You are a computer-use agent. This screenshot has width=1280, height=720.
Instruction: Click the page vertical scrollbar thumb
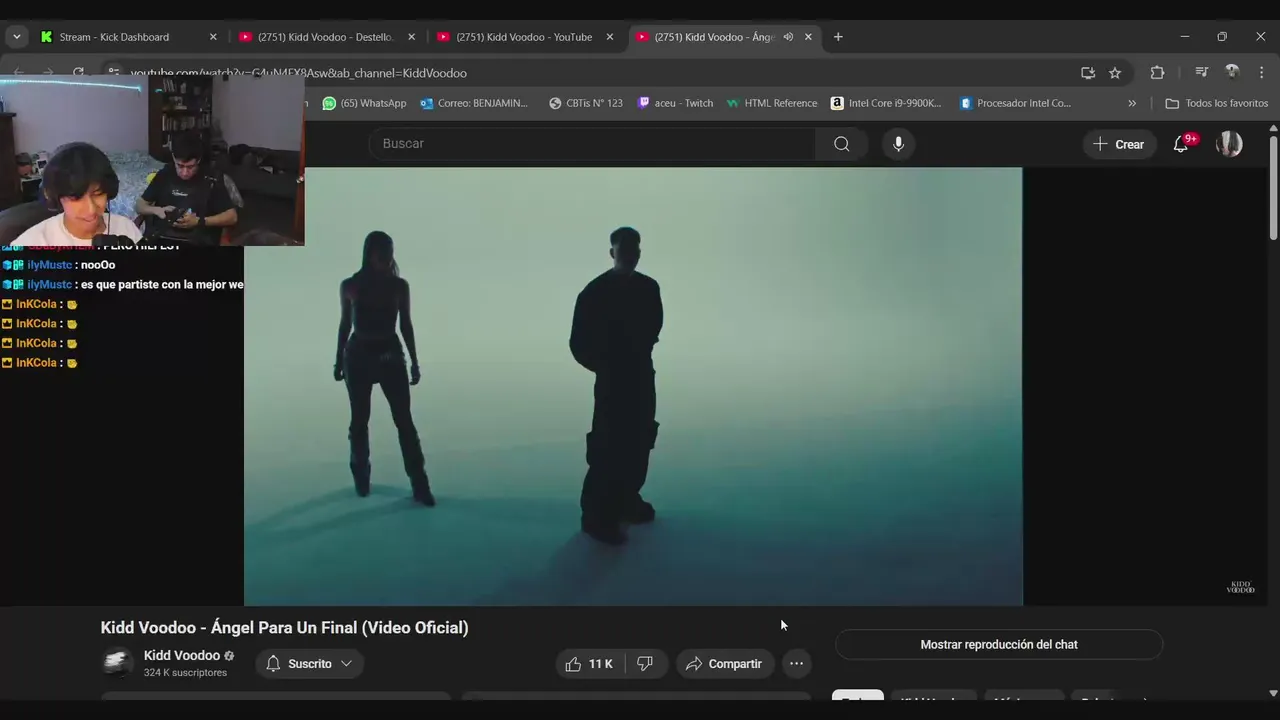(1273, 188)
